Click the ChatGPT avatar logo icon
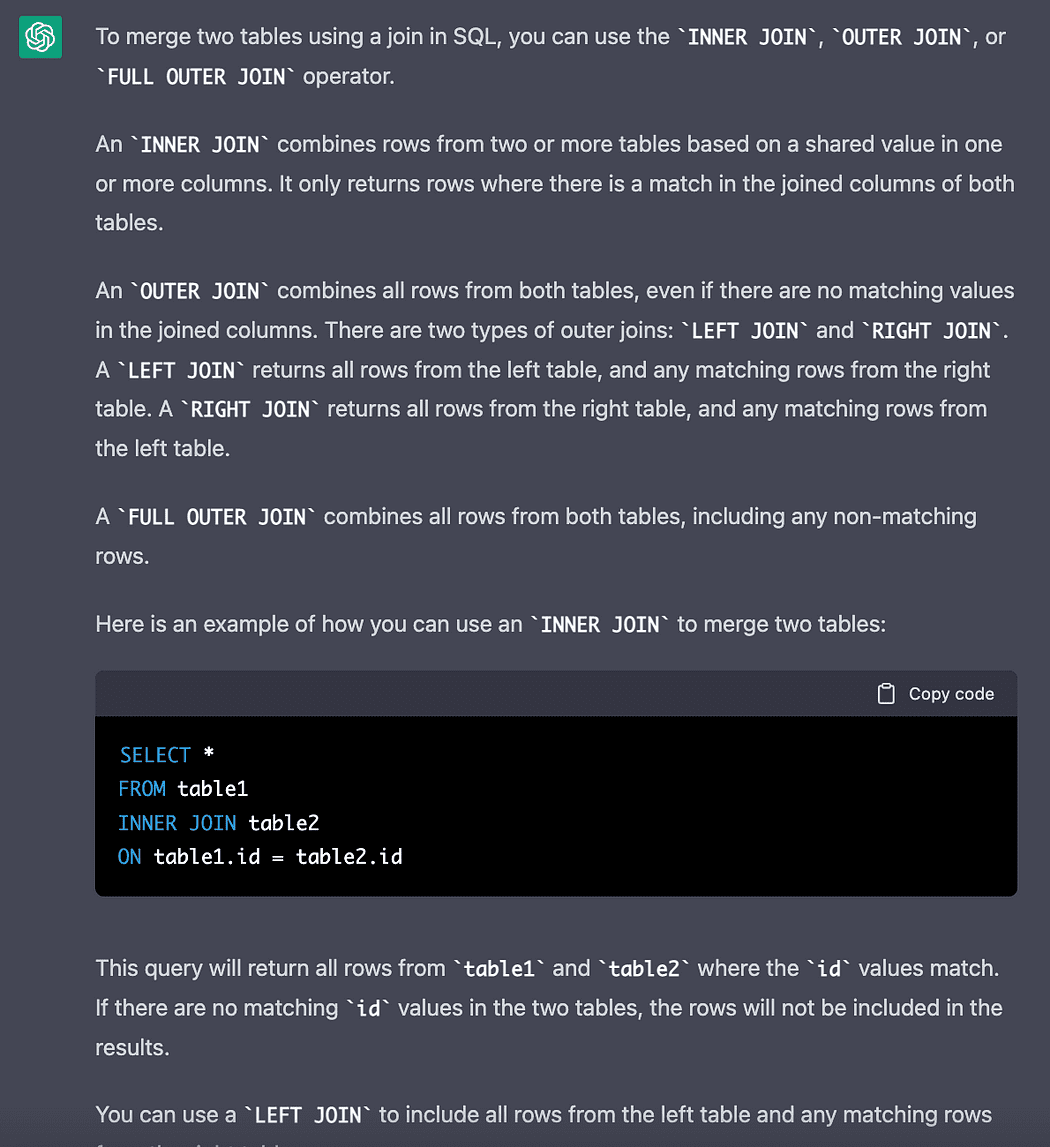 (x=40, y=38)
